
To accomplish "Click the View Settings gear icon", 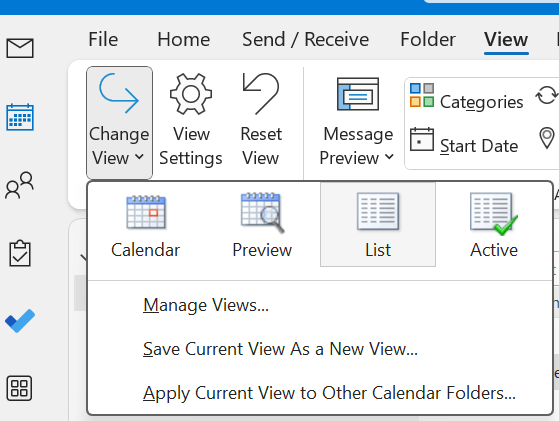I will (191, 94).
